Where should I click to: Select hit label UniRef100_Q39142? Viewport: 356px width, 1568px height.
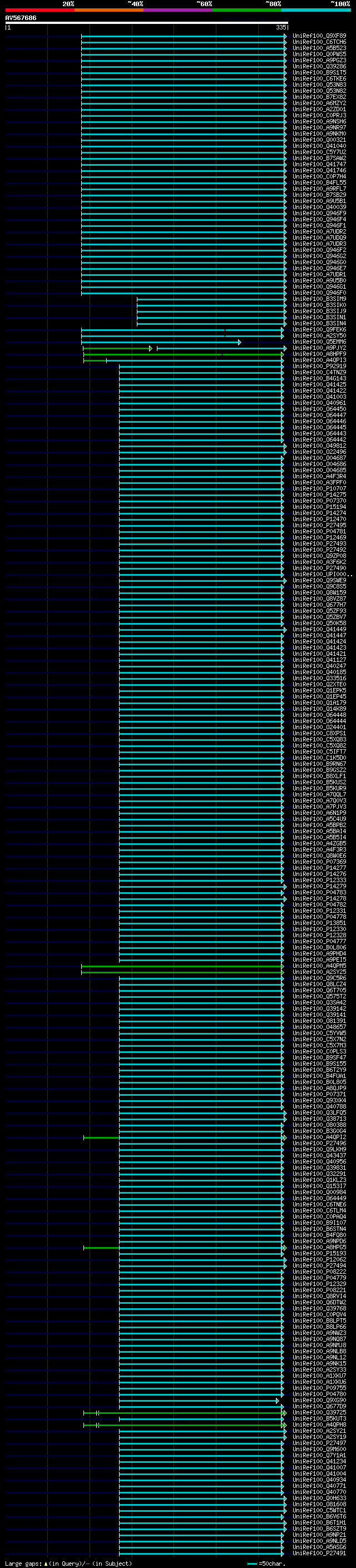[319, 1008]
